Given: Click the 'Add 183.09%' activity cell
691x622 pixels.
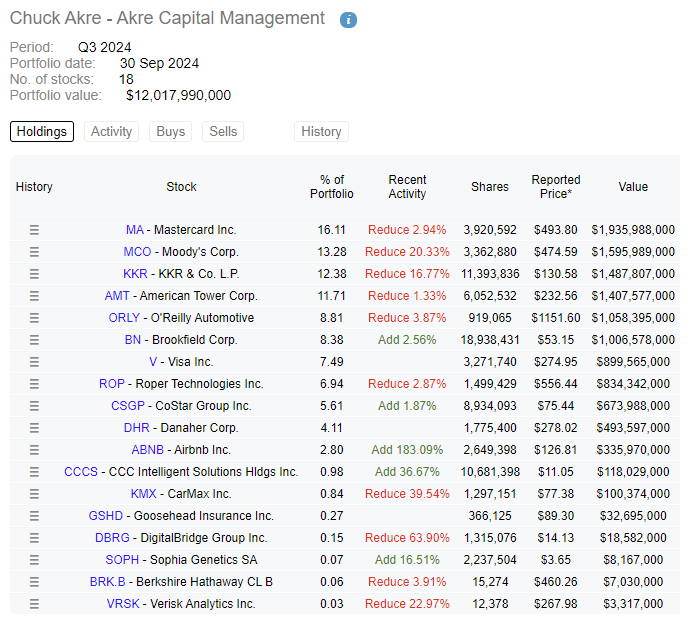Looking at the screenshot, I should click(x=407, y=450).
